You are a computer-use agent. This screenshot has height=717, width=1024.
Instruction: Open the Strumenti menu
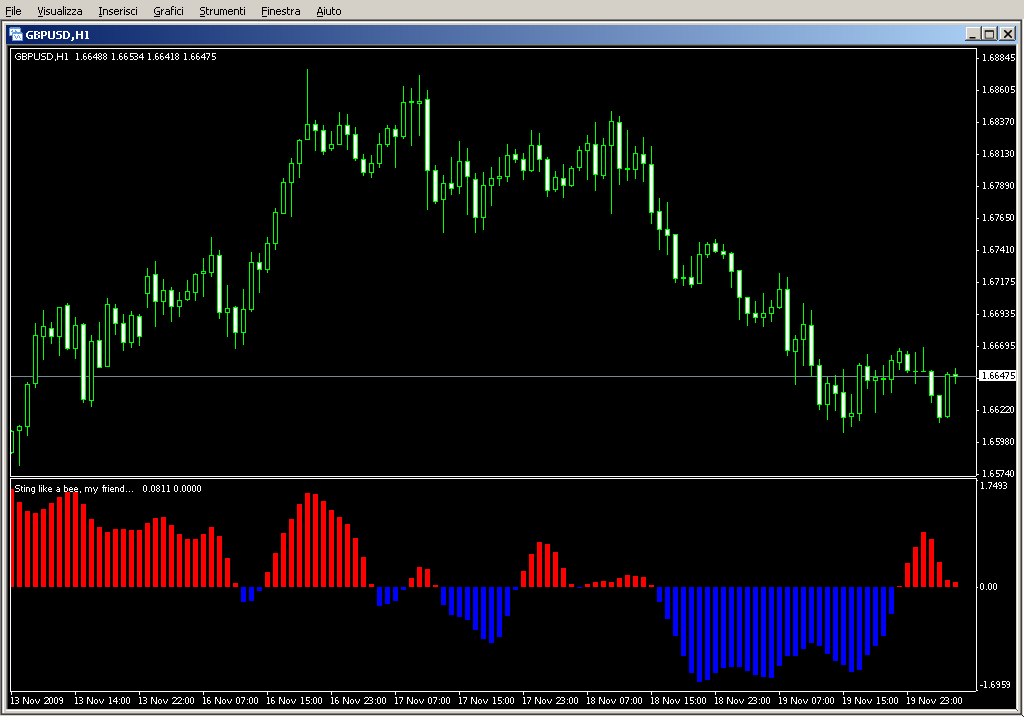pos(222,11)
